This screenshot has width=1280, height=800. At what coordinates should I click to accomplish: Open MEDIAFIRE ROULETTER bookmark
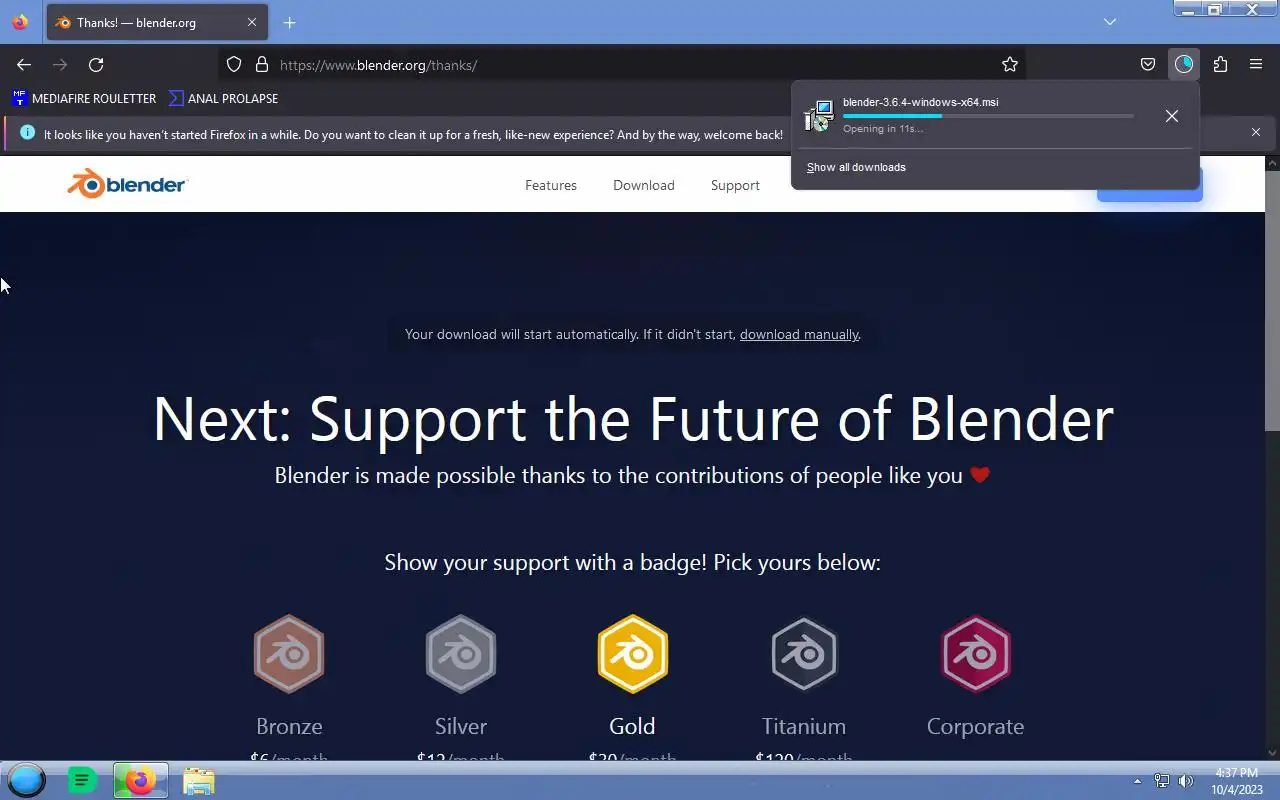pyautogui.click(x=84, y=98)
